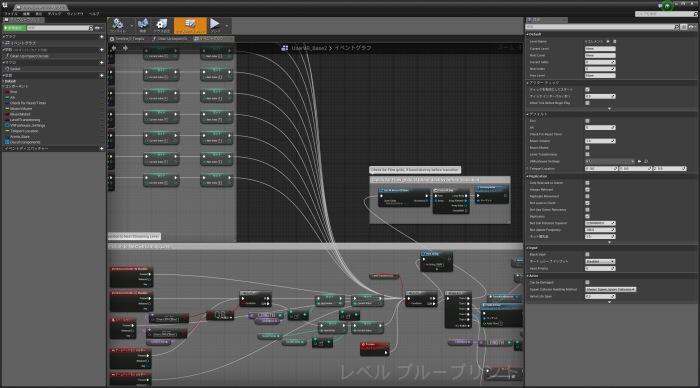Viewport: 700px width, 388px height.
Task: Switch to the Clean Up Impact Decals tab
Action: click(x=170, y=39)
